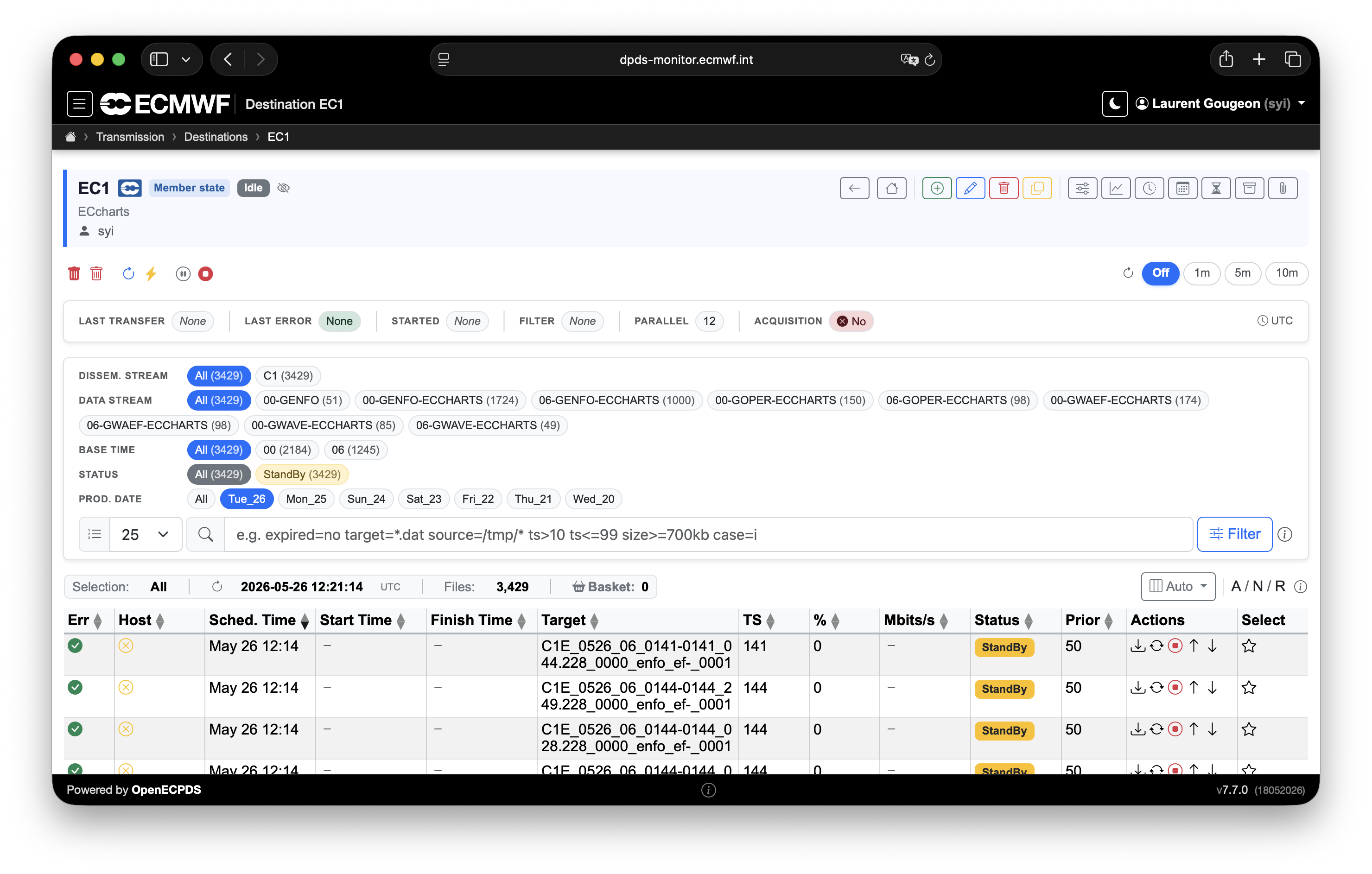Click the back arrow destination button
Image resolution: width=1372 pixels, height=874 pixels.
click(x=854, y=188)
